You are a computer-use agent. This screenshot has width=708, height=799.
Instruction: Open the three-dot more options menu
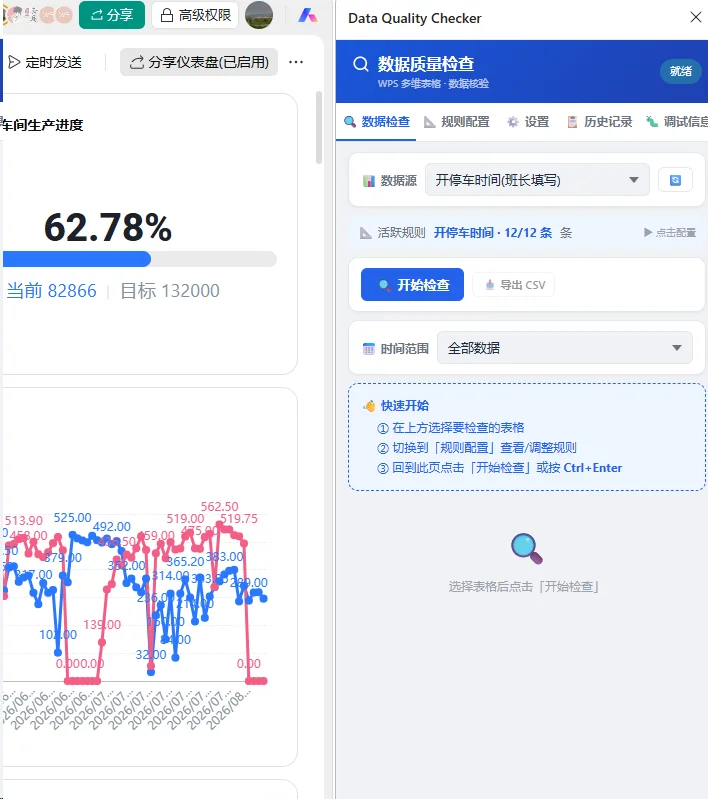click(x=296, y=62)
